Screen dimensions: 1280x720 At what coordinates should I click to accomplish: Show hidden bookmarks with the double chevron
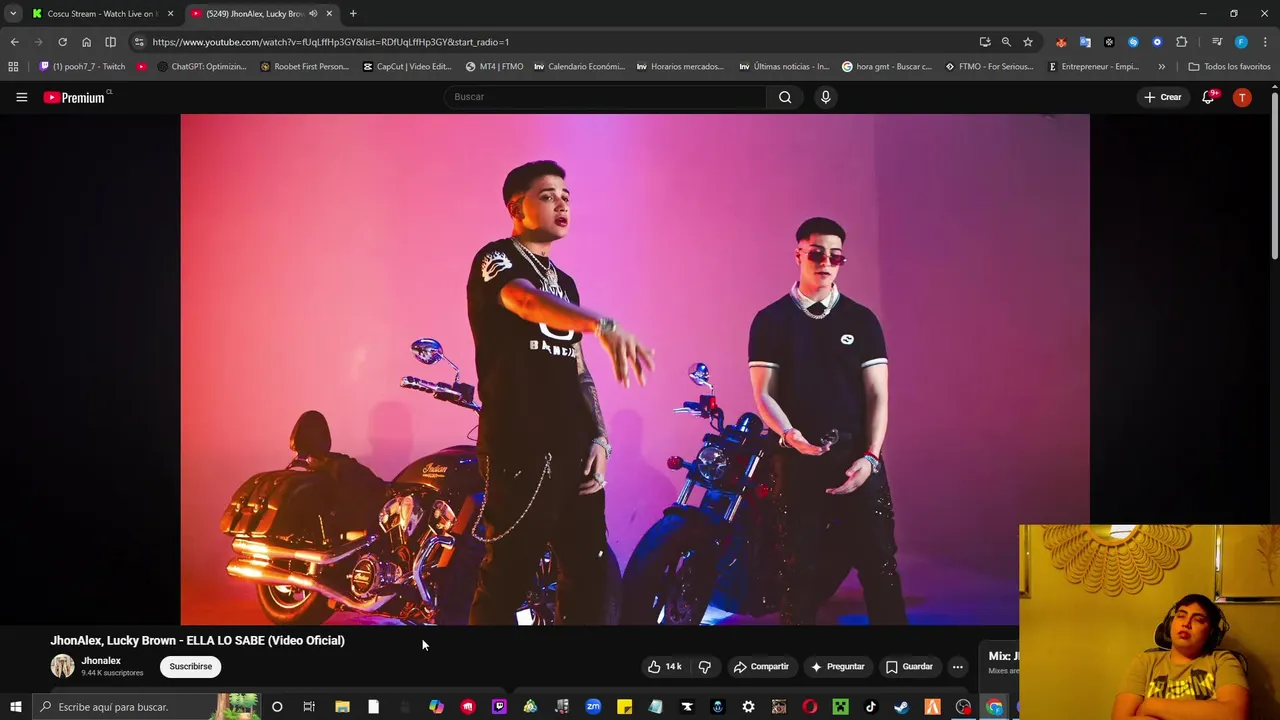[1161, 67]
